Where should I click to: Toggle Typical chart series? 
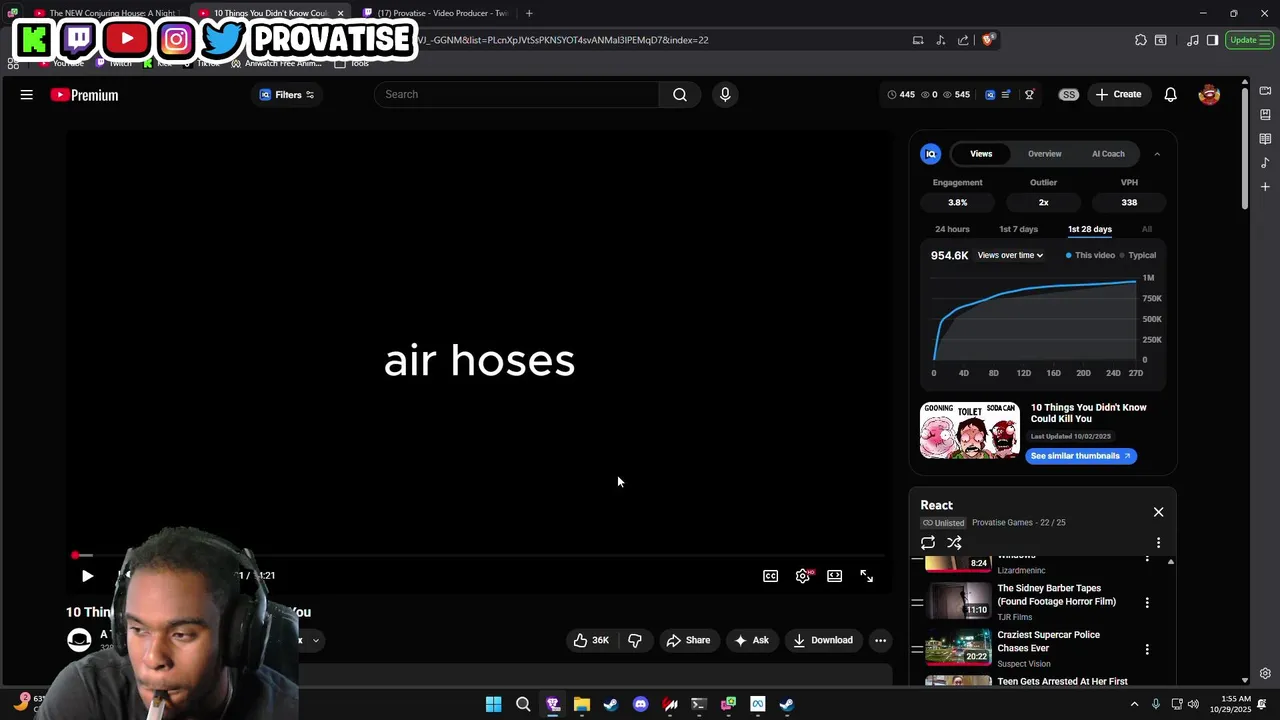point(1138,255)
